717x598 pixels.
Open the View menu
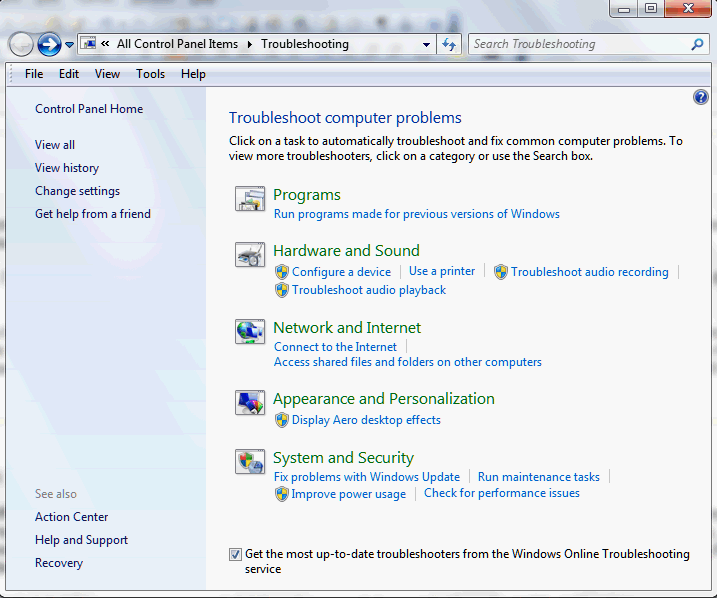coord(107,74)
